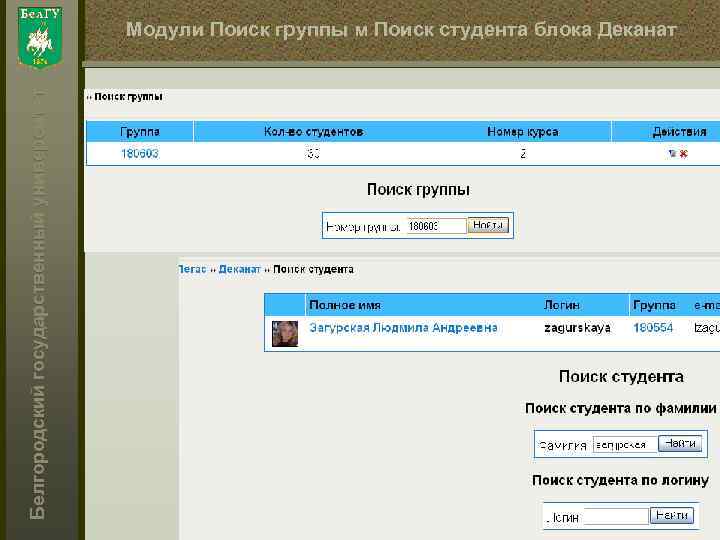Viewport: 720px width, 540px height.
Task: Open group 180603 link
Action: (x=140, y=153)
